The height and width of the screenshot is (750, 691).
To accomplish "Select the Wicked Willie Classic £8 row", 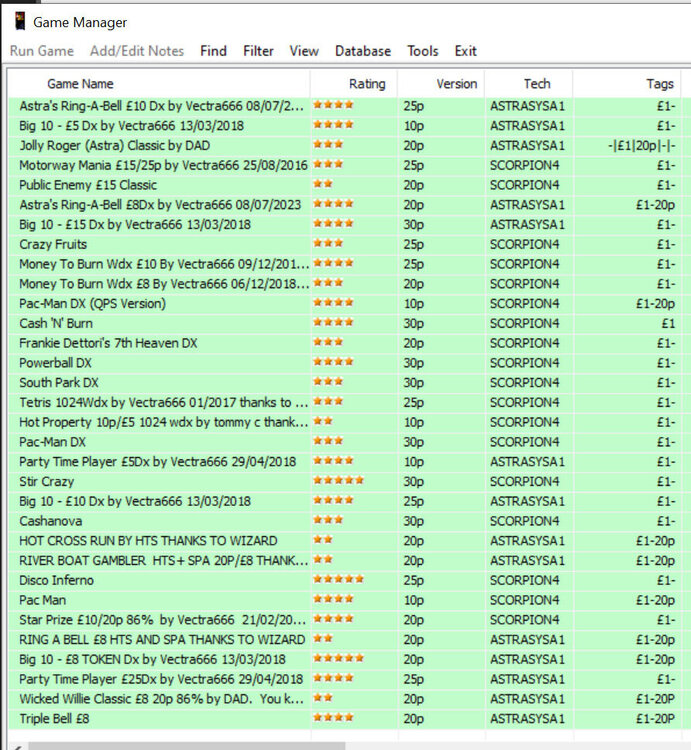I will (349, 699).
